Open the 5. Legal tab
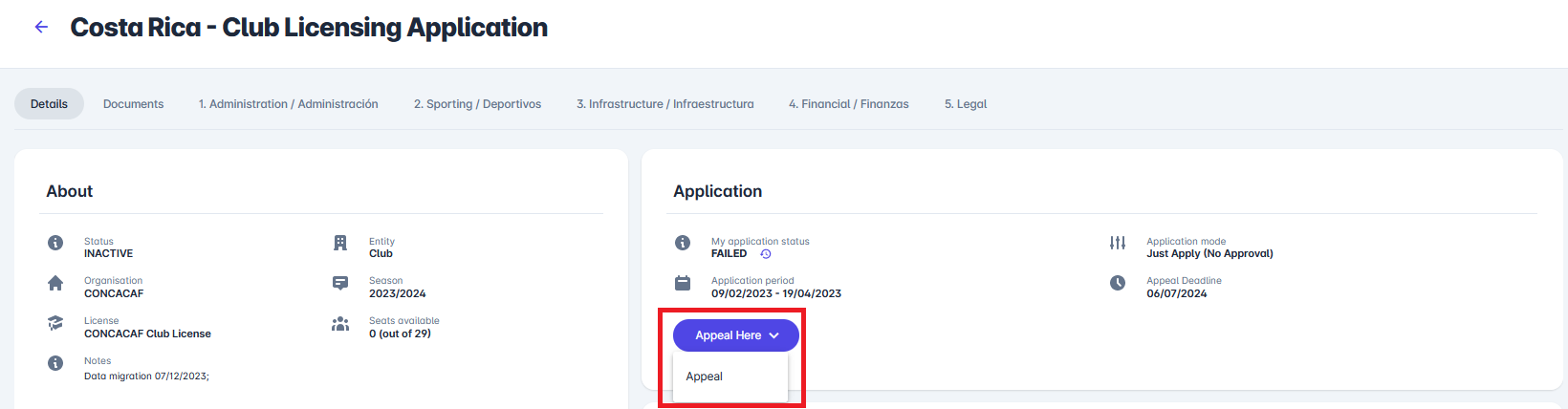Viewport: 1568px width, 409px height. (966, 104)
